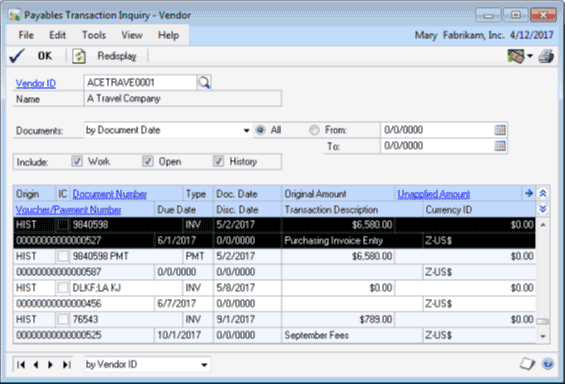565x384 pixels.
Task: Click the scrollbar down arrow in grid
Action: (x=543, y=336)
